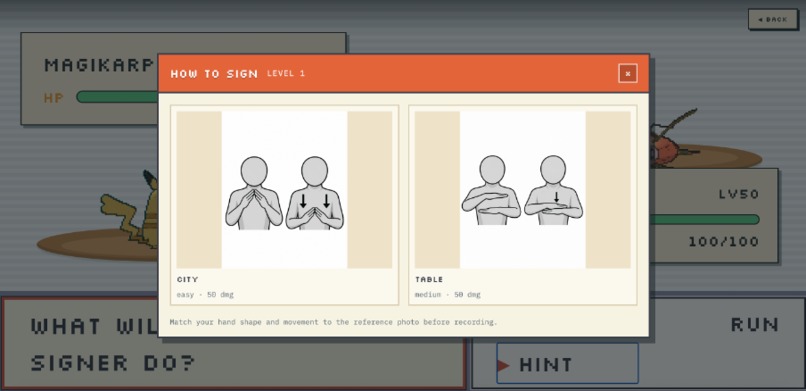Click the match hand shape instruction text

[x=333, y=322]
